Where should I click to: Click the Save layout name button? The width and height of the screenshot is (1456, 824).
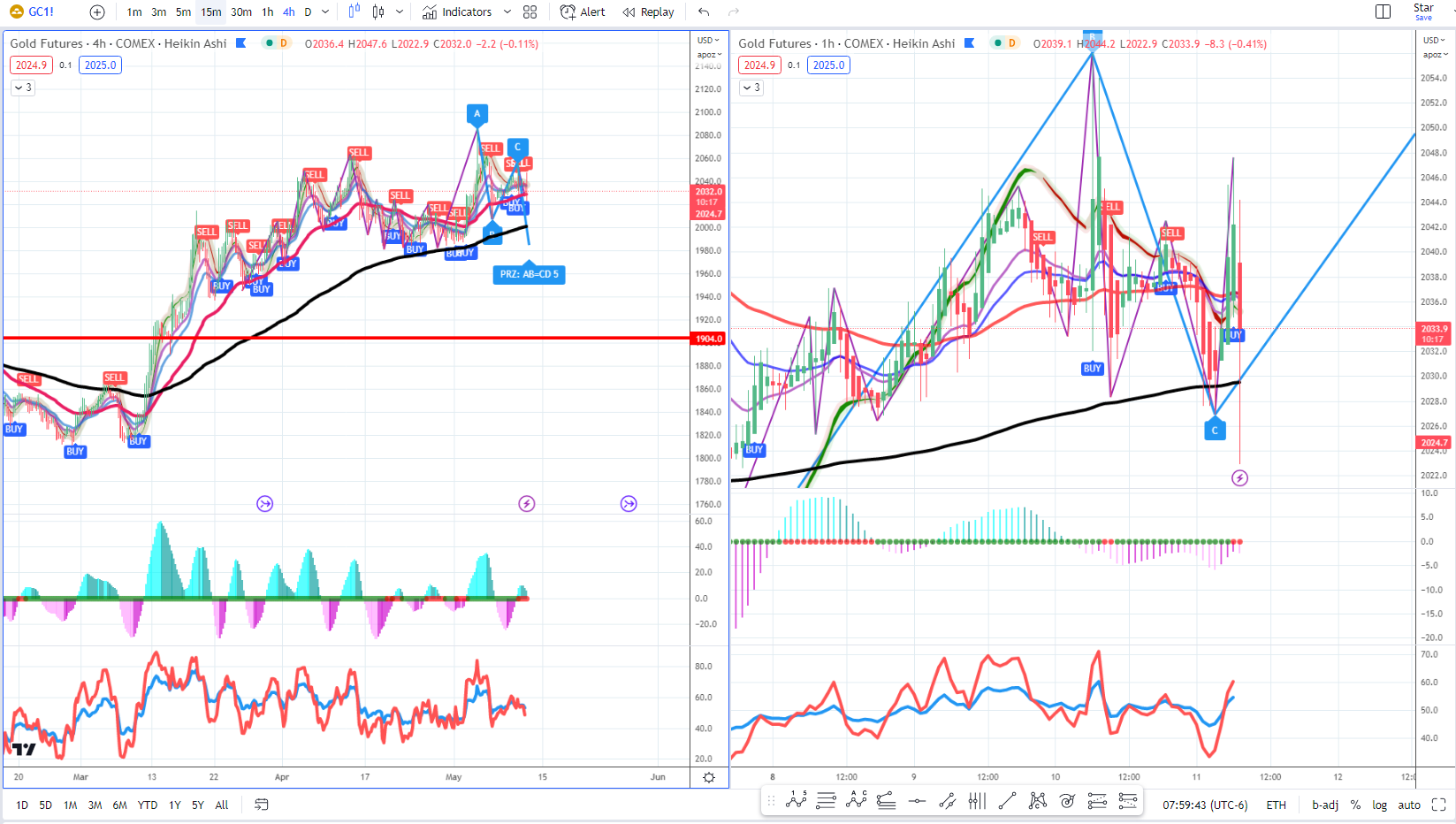coord(1423,11)
